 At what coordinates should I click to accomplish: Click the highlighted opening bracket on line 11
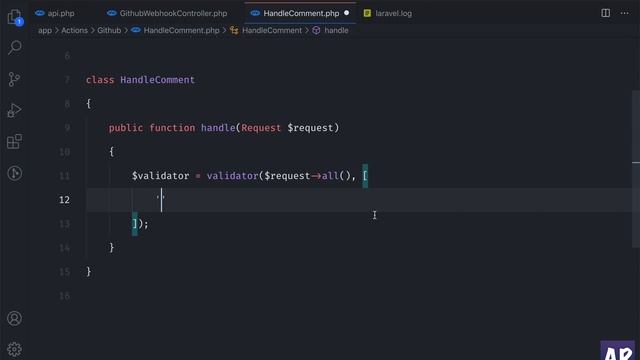[365, 176]
